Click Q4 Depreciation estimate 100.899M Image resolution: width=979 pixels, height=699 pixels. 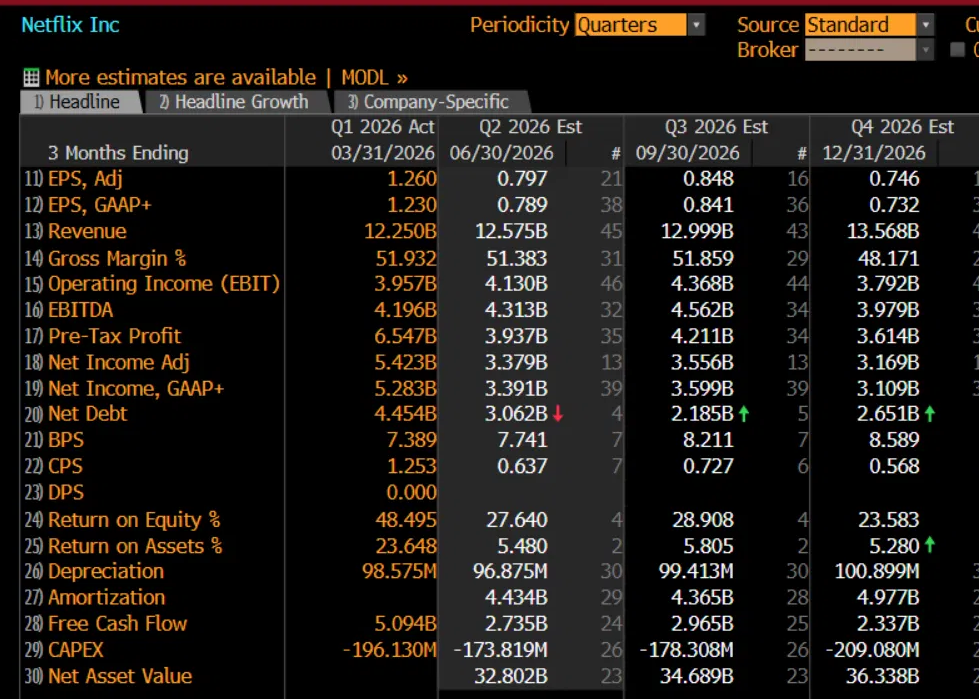877,571
